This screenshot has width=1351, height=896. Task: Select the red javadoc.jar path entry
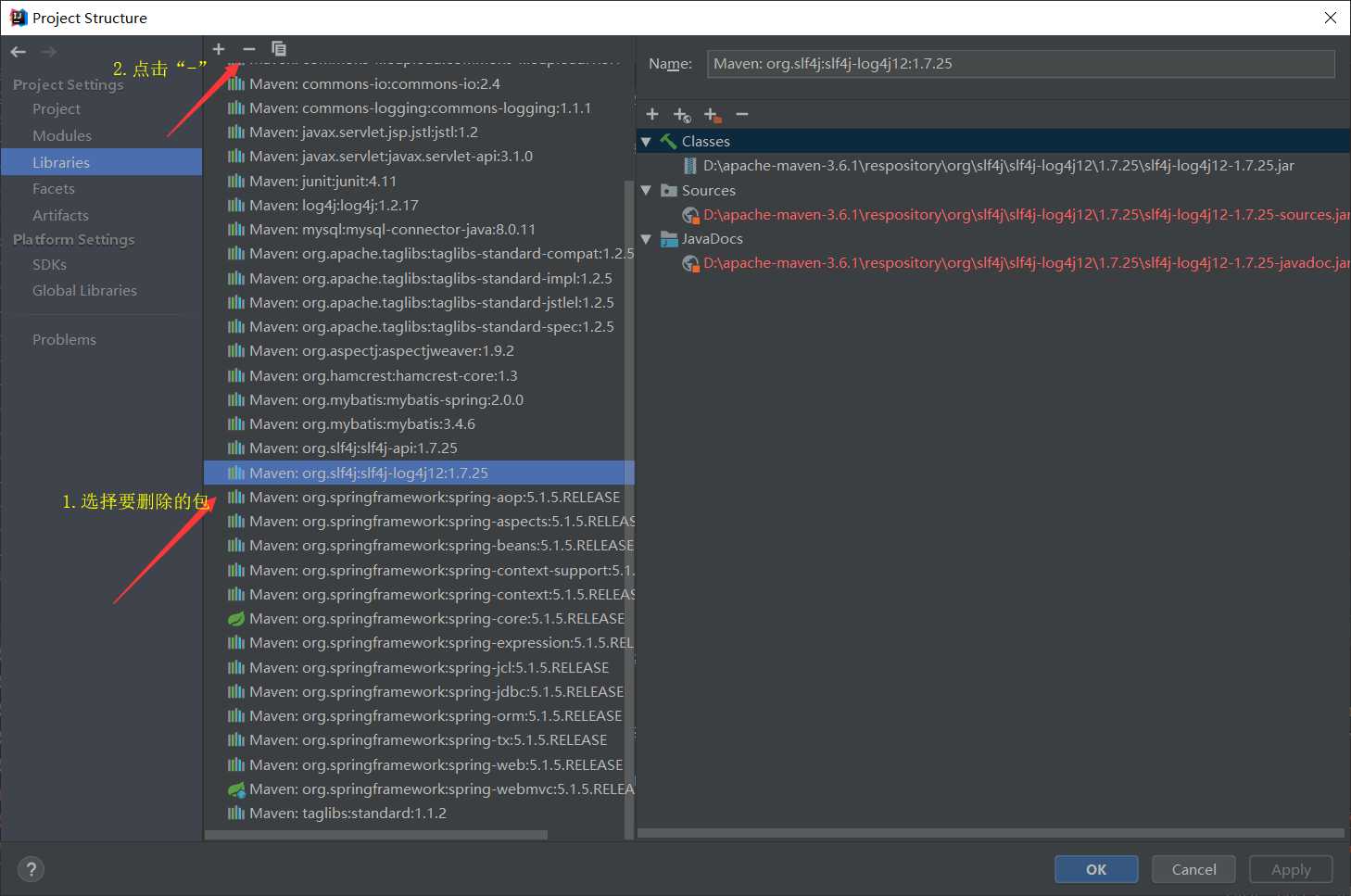(x=1026, y=263)
